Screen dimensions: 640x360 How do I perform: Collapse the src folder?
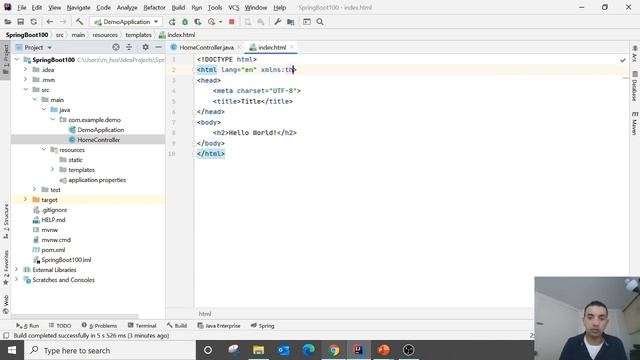click(x=26, y=89)
